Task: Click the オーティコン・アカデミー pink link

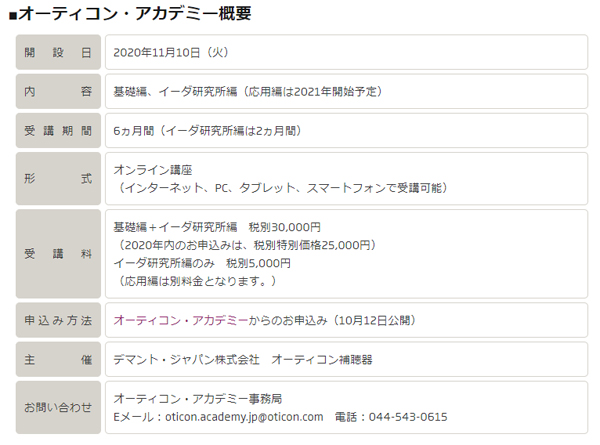Action: tap(181, 320)
